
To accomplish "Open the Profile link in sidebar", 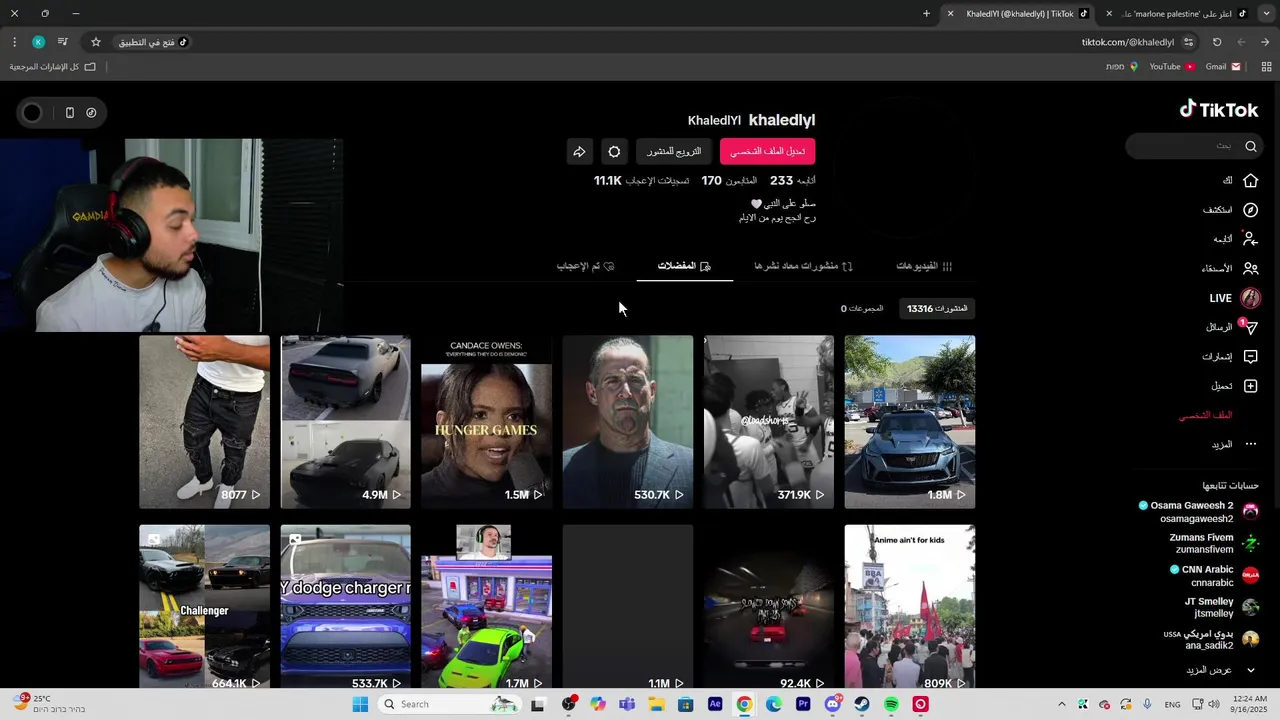I will point(1205,415).
